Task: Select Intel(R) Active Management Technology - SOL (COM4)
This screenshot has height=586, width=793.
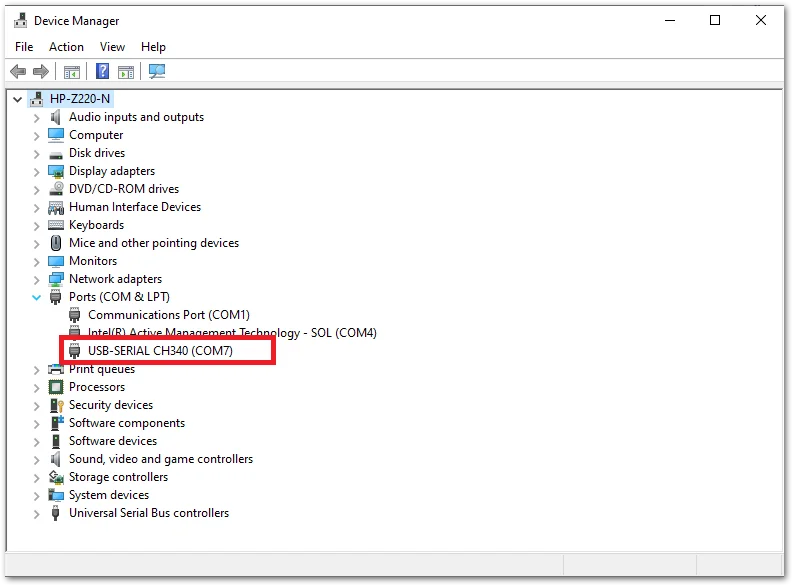Action: coord(232,333)
